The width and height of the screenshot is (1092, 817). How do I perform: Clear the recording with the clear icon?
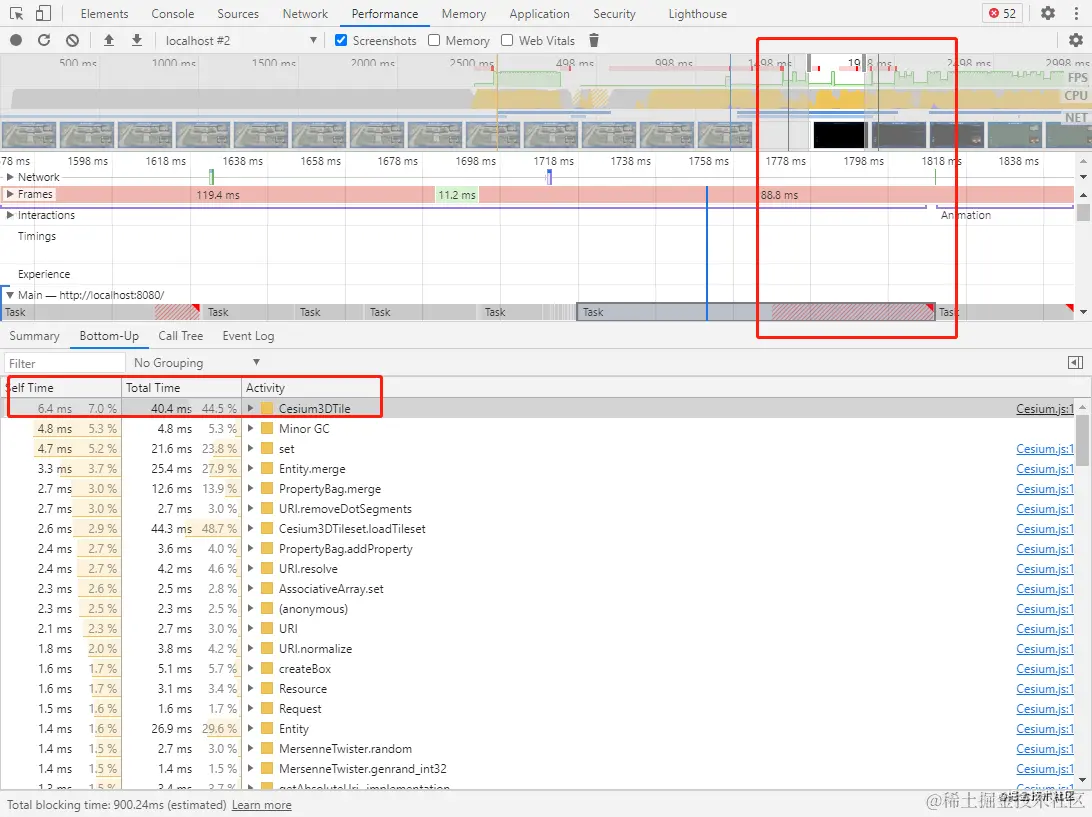(x=72, y=40)
